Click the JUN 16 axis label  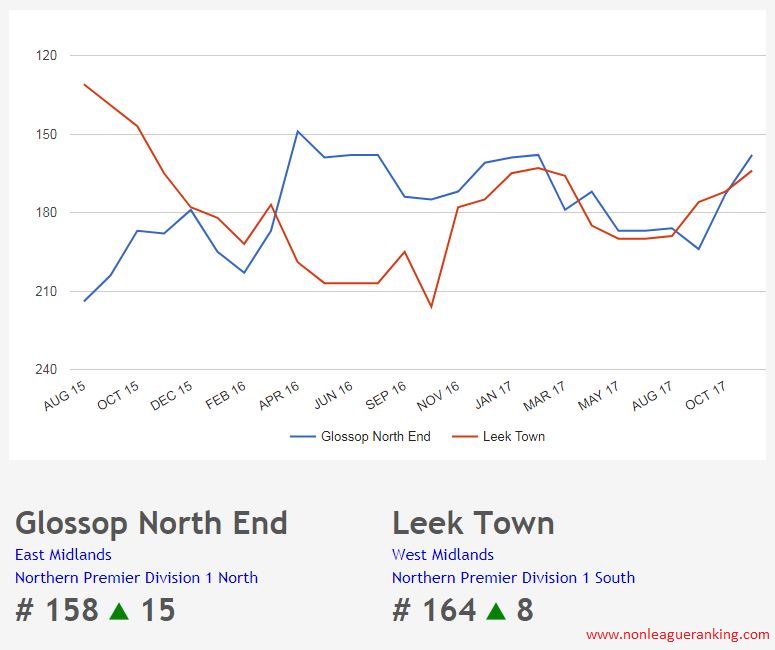(x=333, y=396)
